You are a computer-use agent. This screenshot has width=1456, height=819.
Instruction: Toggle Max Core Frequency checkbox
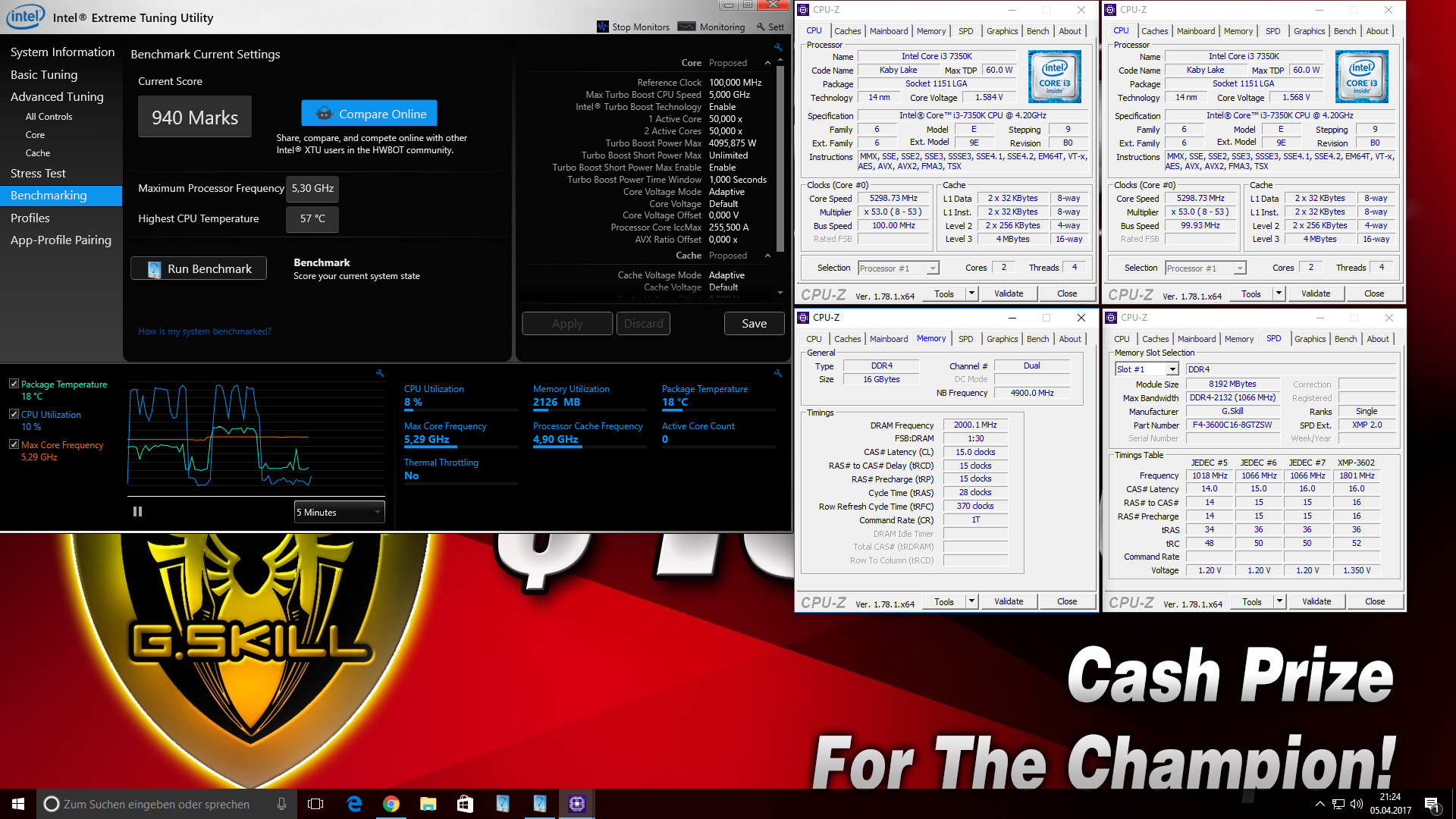click(14, 444)
